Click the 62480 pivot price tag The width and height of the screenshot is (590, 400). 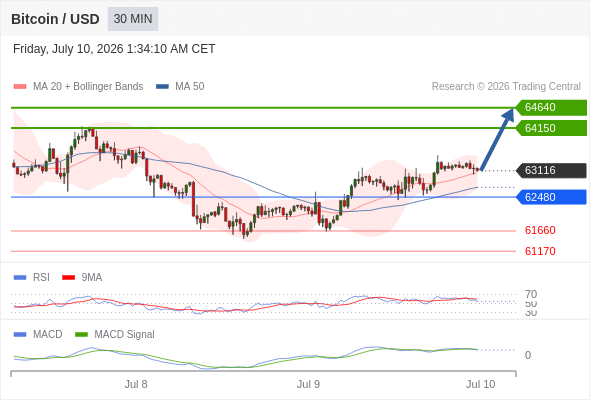pos(551,197)
